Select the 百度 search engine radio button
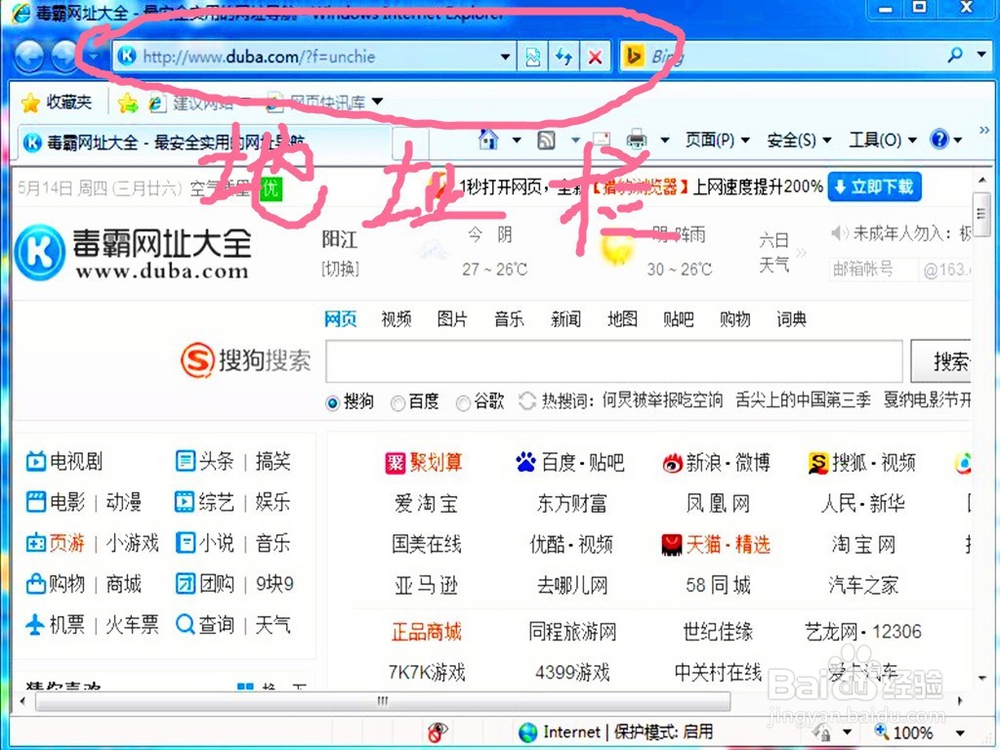1000x750 pixels. pyautogui.click(x=397, y=403)
